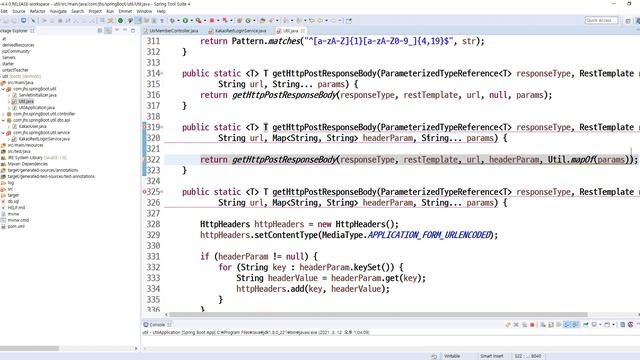Screen dimensions: 640x360
Task: Click the editor horizontal scrollbar
Action: [378, 315]
